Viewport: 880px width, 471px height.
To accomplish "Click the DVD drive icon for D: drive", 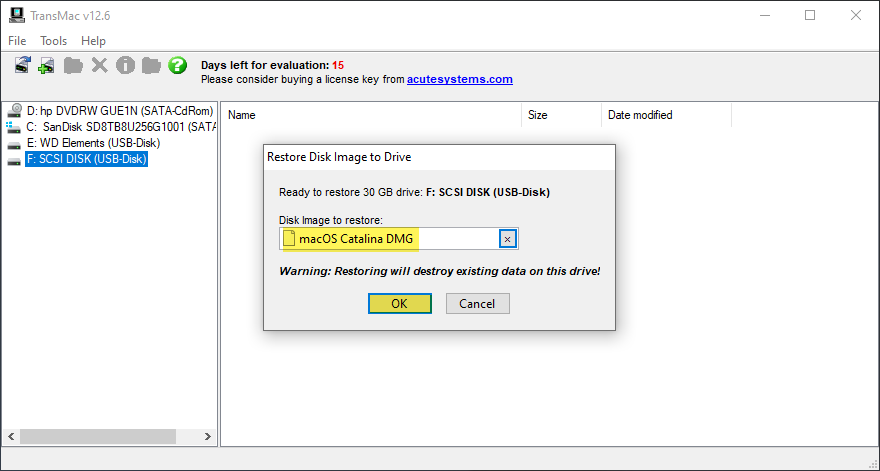I will (x=15, y=111).
